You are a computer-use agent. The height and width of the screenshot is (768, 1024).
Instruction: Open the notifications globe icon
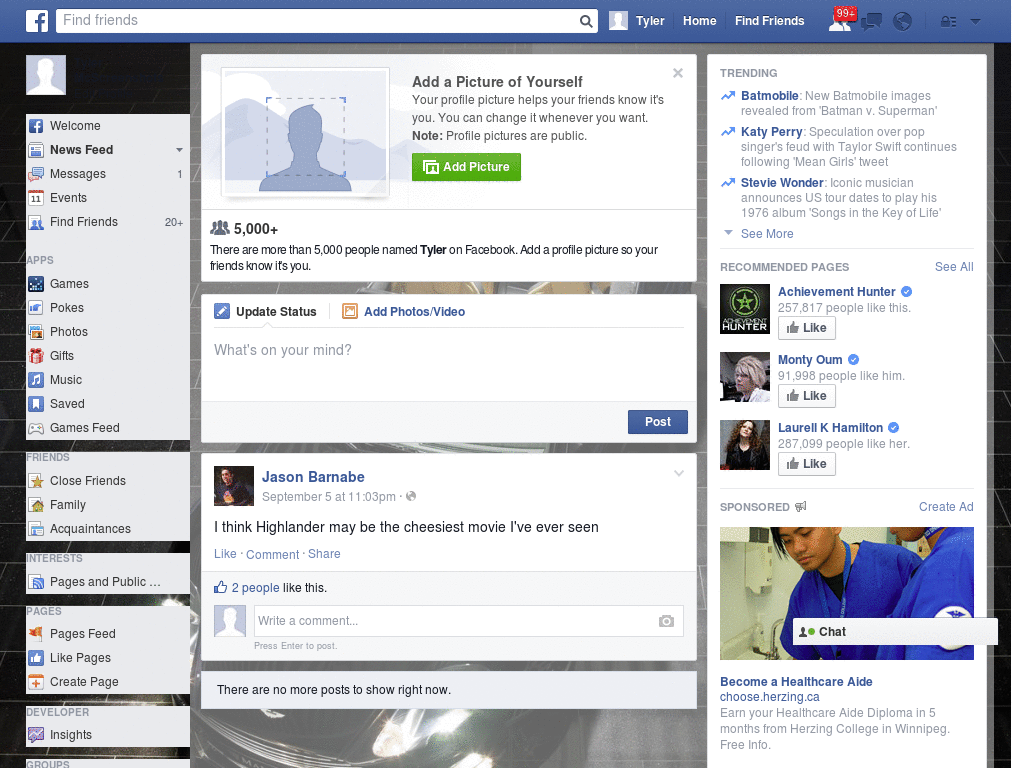pos(903,22)
